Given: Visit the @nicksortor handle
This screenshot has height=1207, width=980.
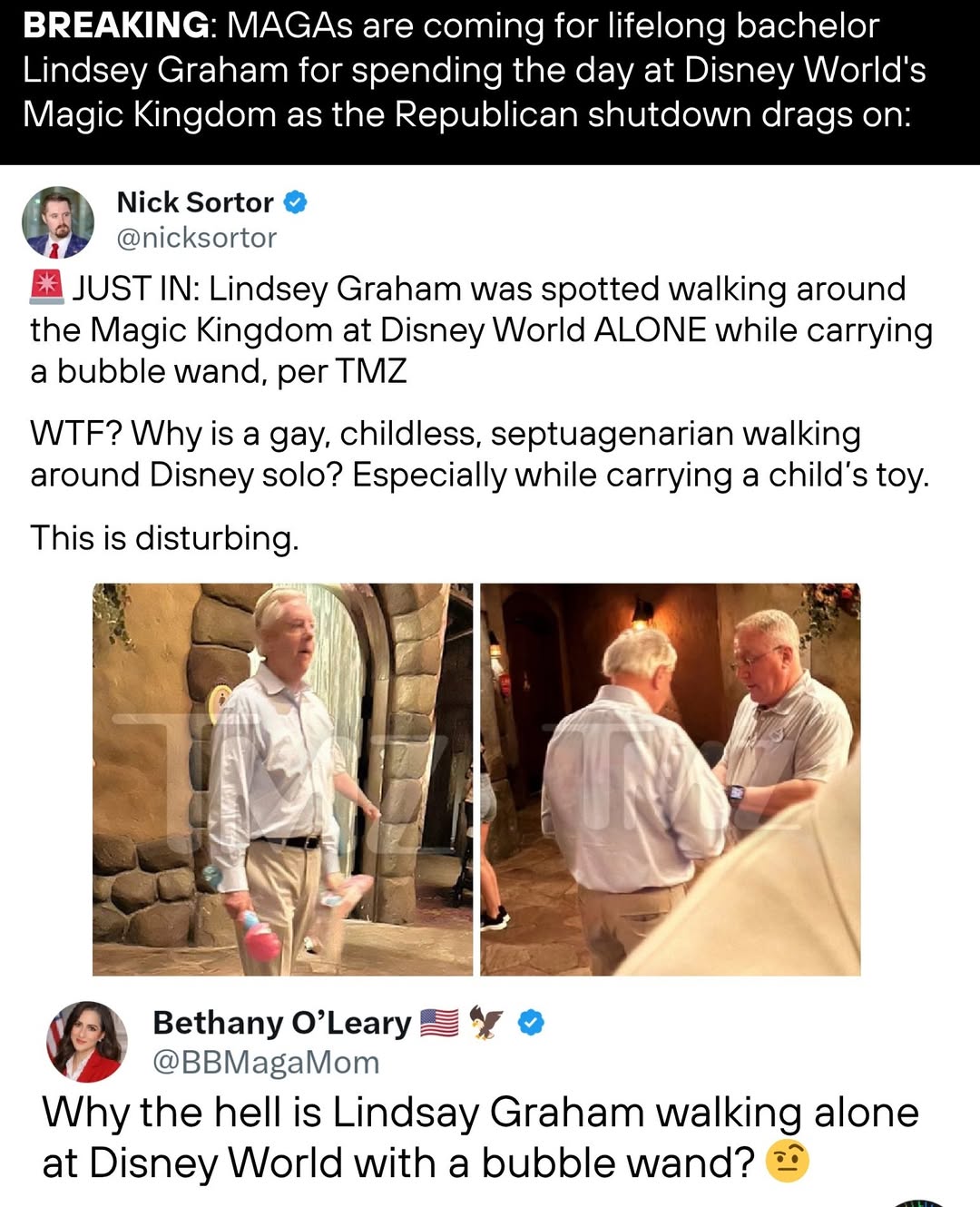Looking at the screenshot, I should click(x=197, y=238).
